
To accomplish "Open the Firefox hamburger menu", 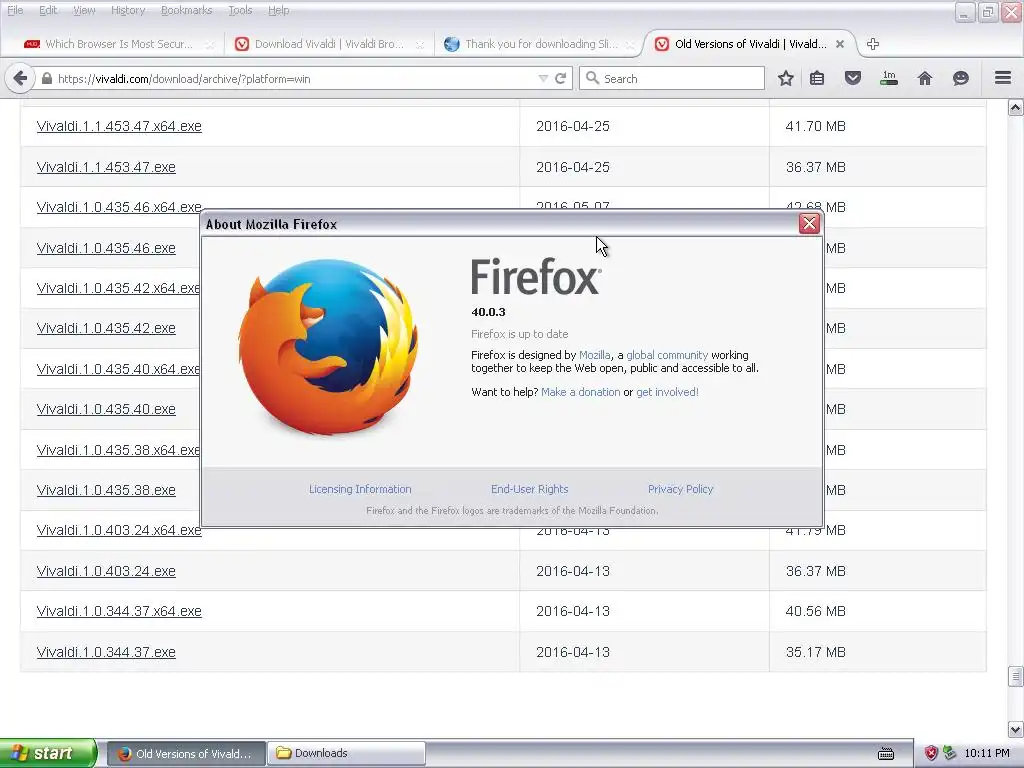I will tap(1003, 78).
